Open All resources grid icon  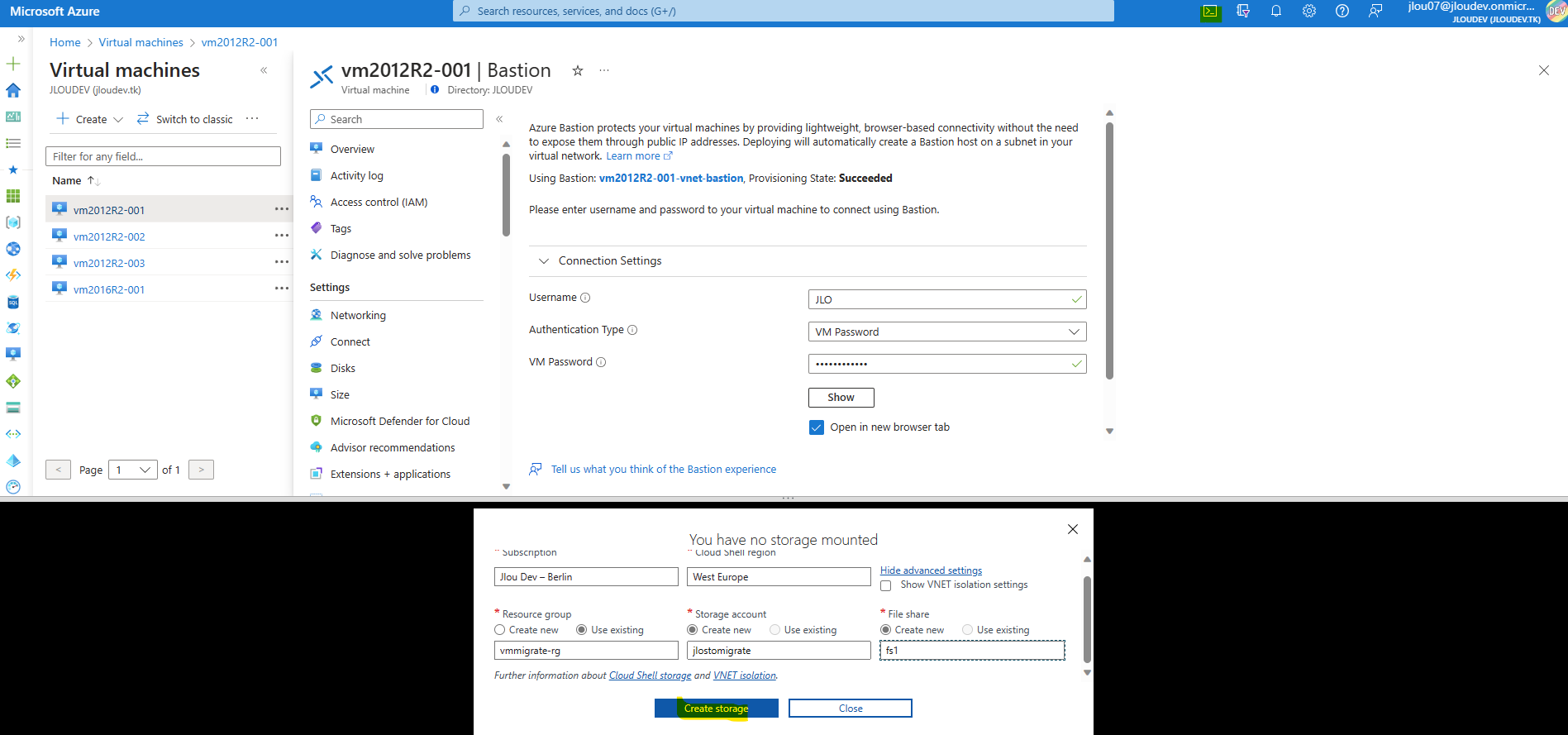(13, 196)
